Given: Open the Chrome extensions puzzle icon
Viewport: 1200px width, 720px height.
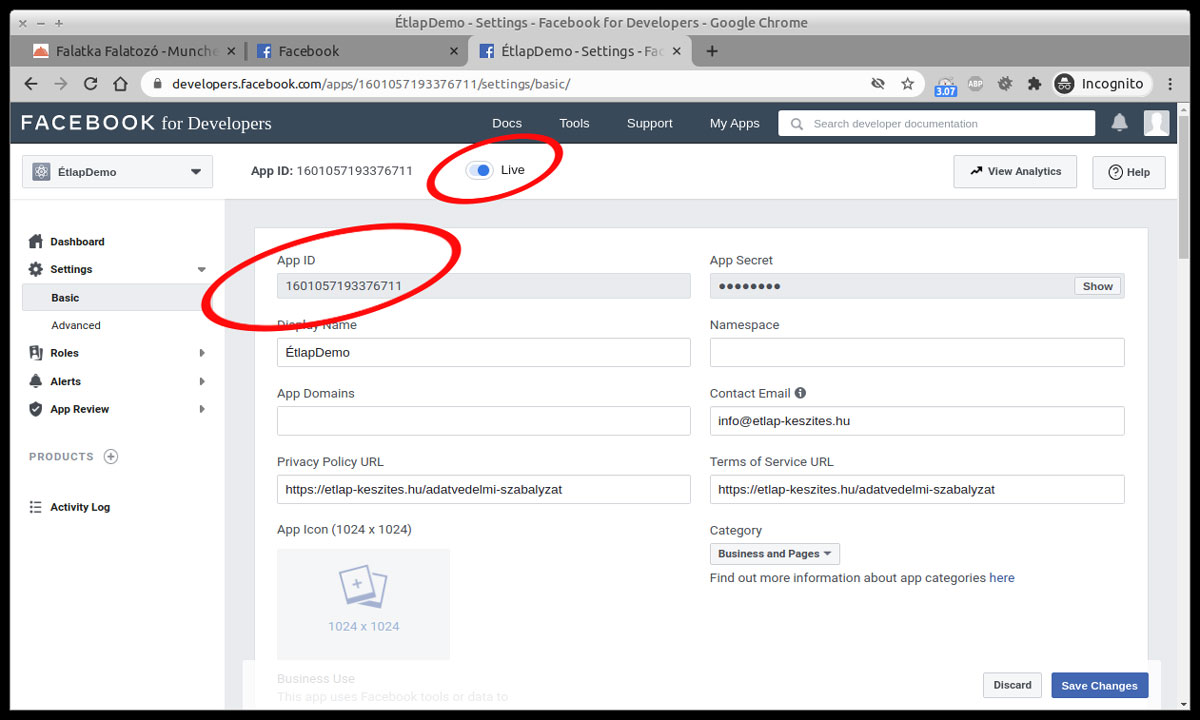Looking at the screenshot, I should pos(1033,84).
